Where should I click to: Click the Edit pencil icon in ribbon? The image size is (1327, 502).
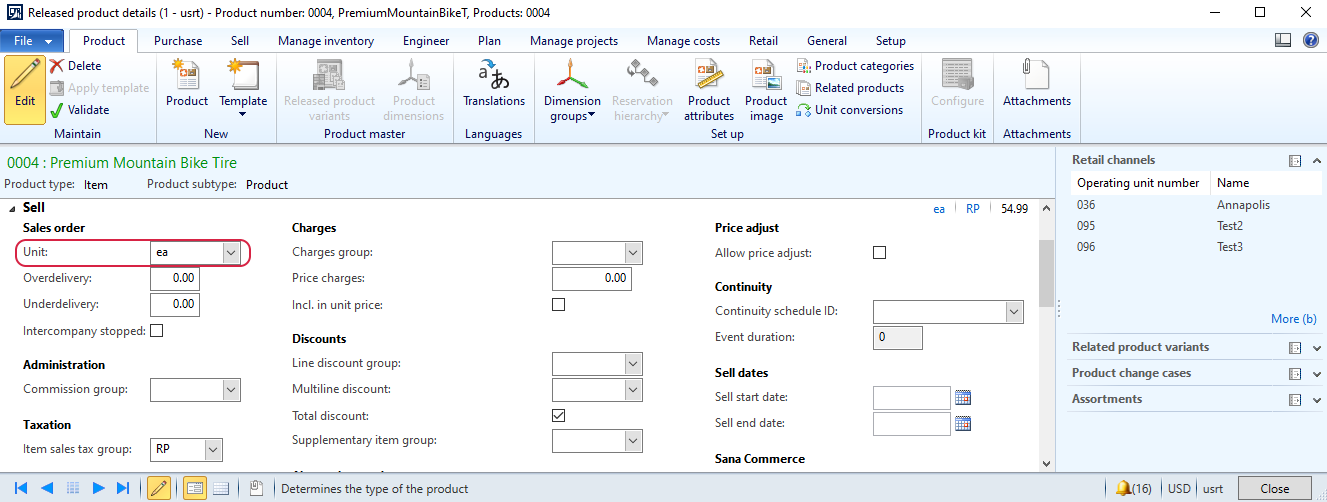pyautogui.click(x=25, y=88)
